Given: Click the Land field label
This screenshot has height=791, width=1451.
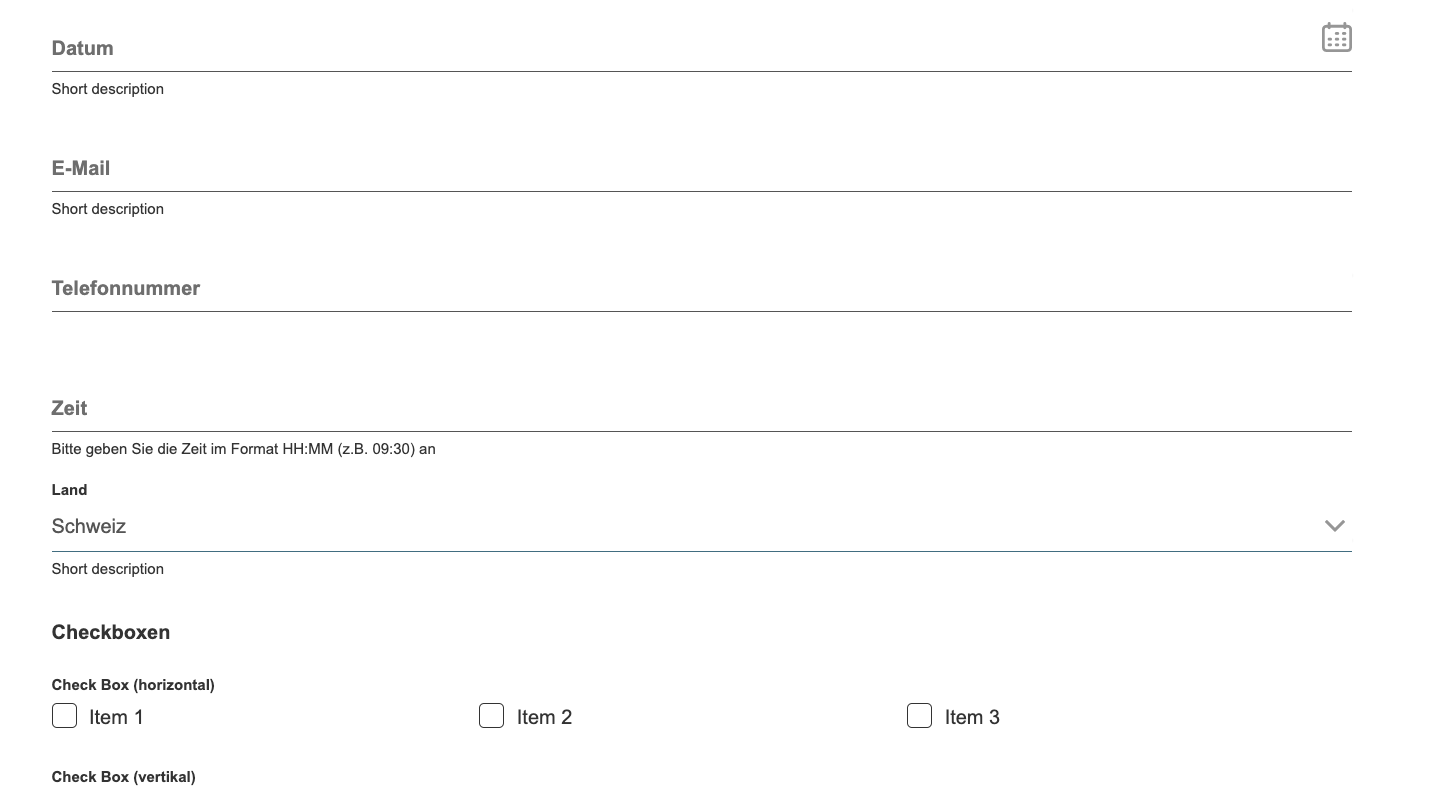Looking at the screenshot, I should [69, 490].
